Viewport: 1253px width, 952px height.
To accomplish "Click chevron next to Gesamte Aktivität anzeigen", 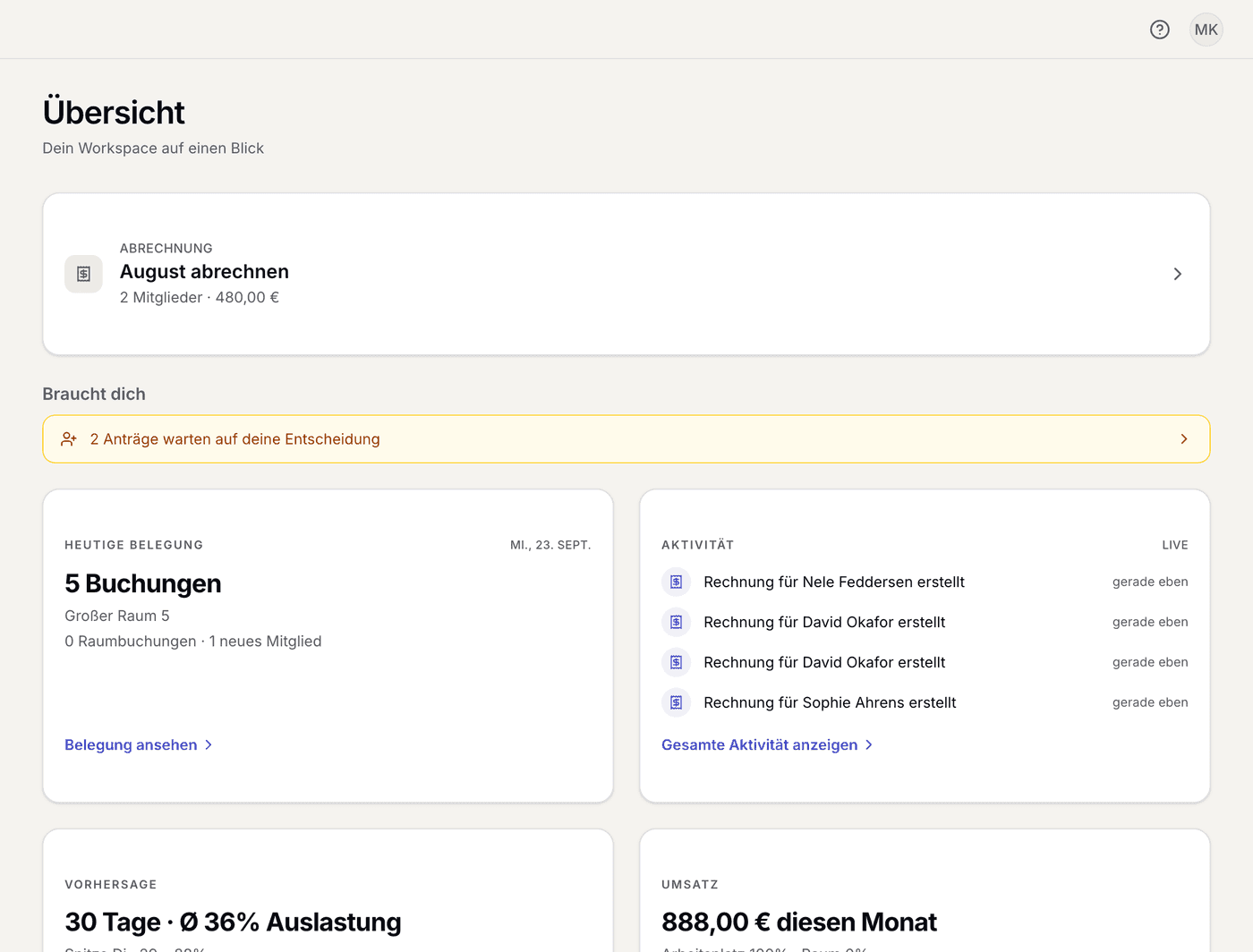I will click(868, 744).
